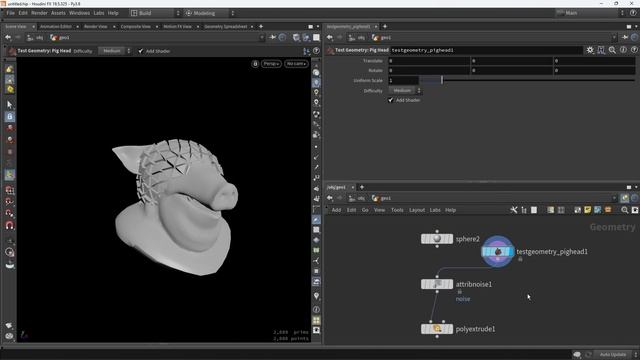Close the Scene View tab
Viewport: 640px width, 360px height.
tap(33, 27)
